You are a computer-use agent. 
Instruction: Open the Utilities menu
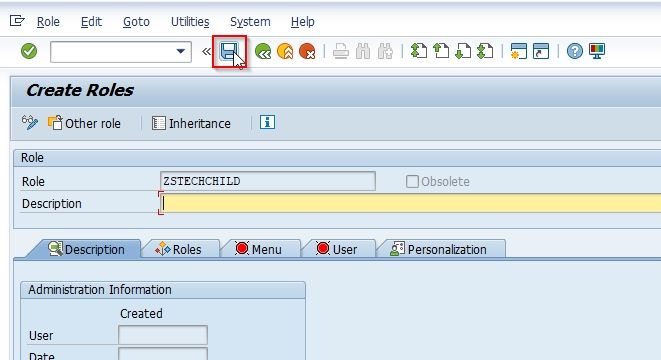pyautogui.click(x=190, y=21)
